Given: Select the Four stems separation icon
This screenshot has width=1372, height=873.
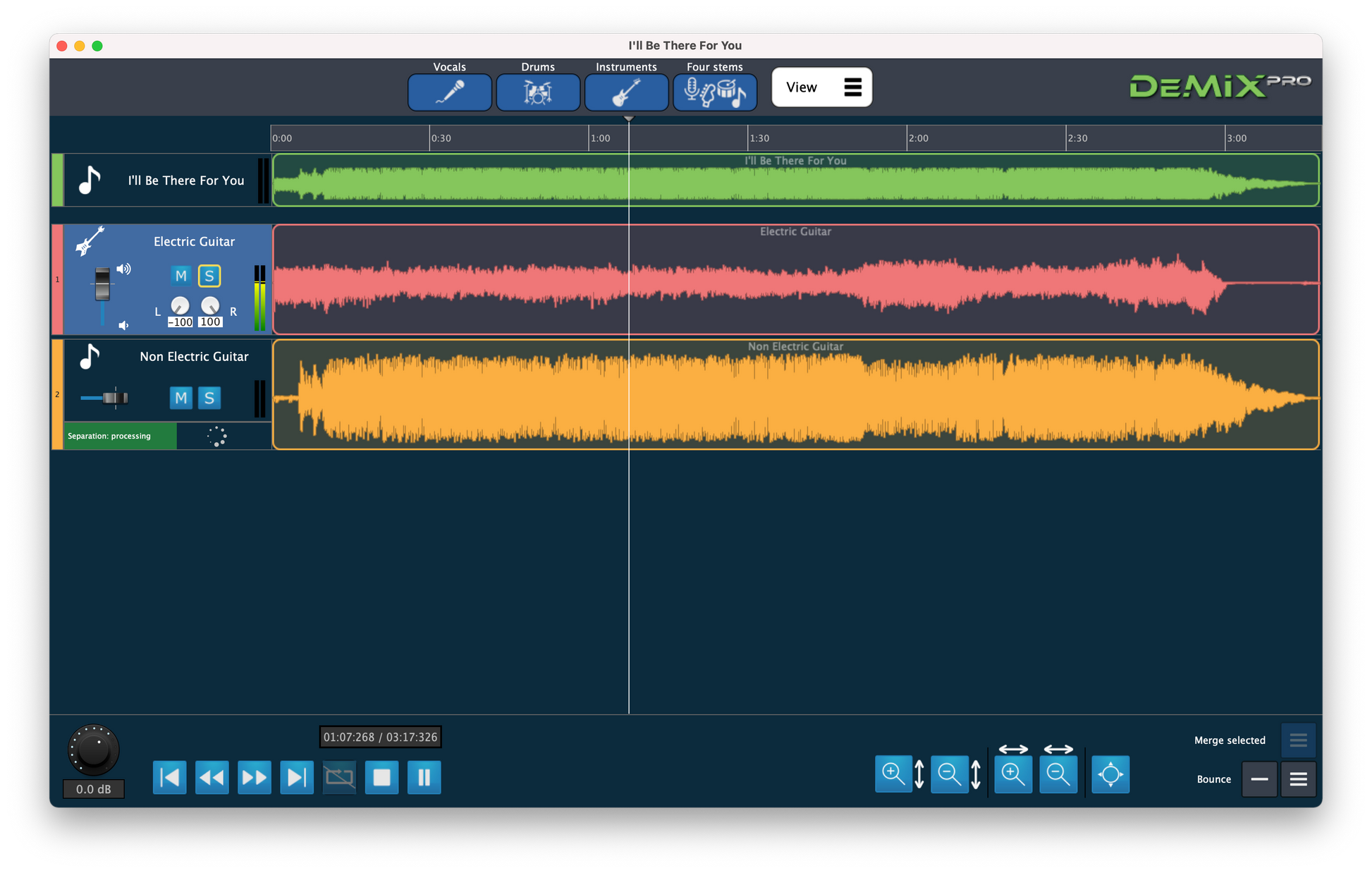Looking at the screenshot, I should point(715,92).
